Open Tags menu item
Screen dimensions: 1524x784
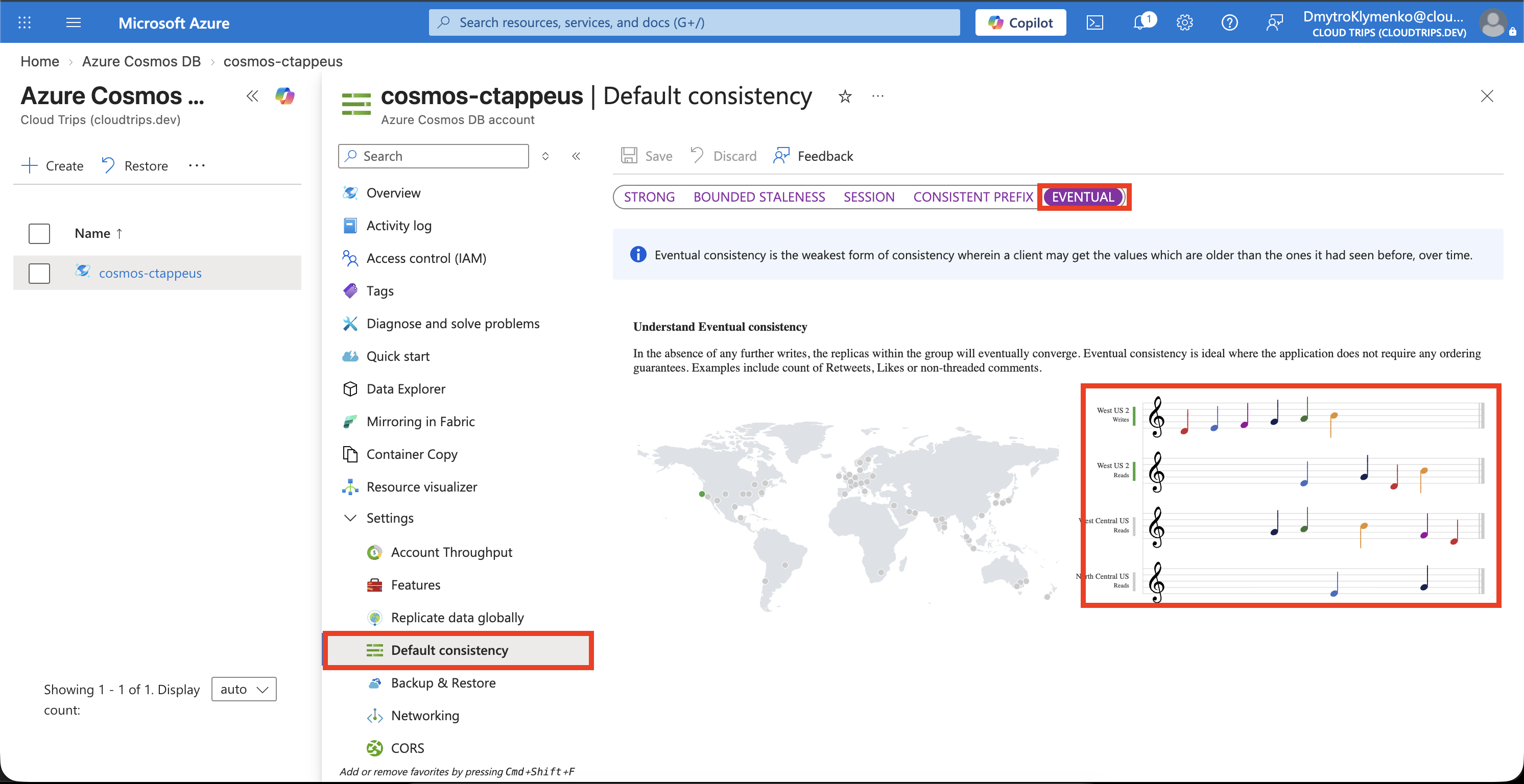point(380,291)
